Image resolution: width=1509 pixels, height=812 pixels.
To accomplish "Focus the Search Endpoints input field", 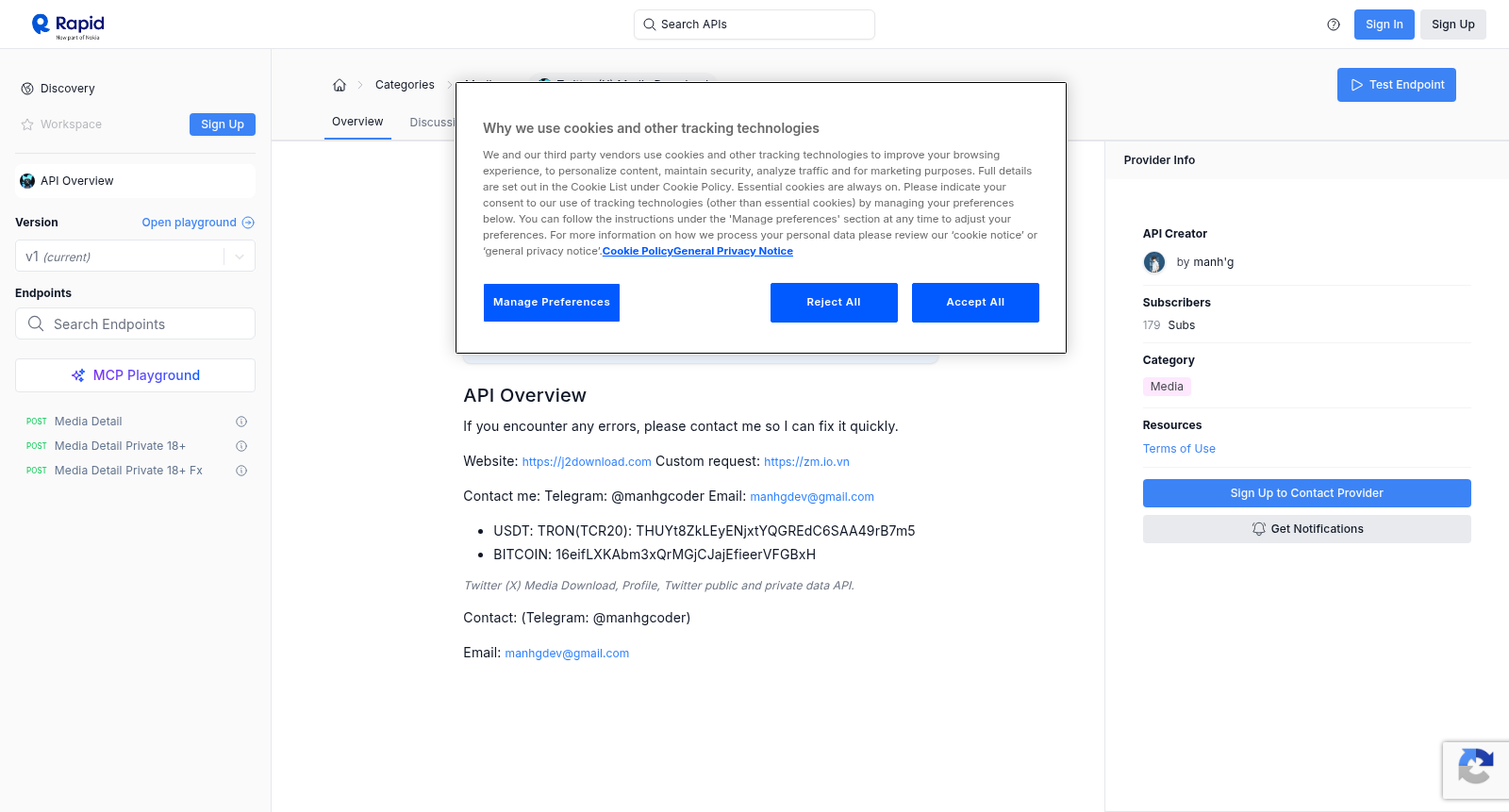I will click(135, 323).
